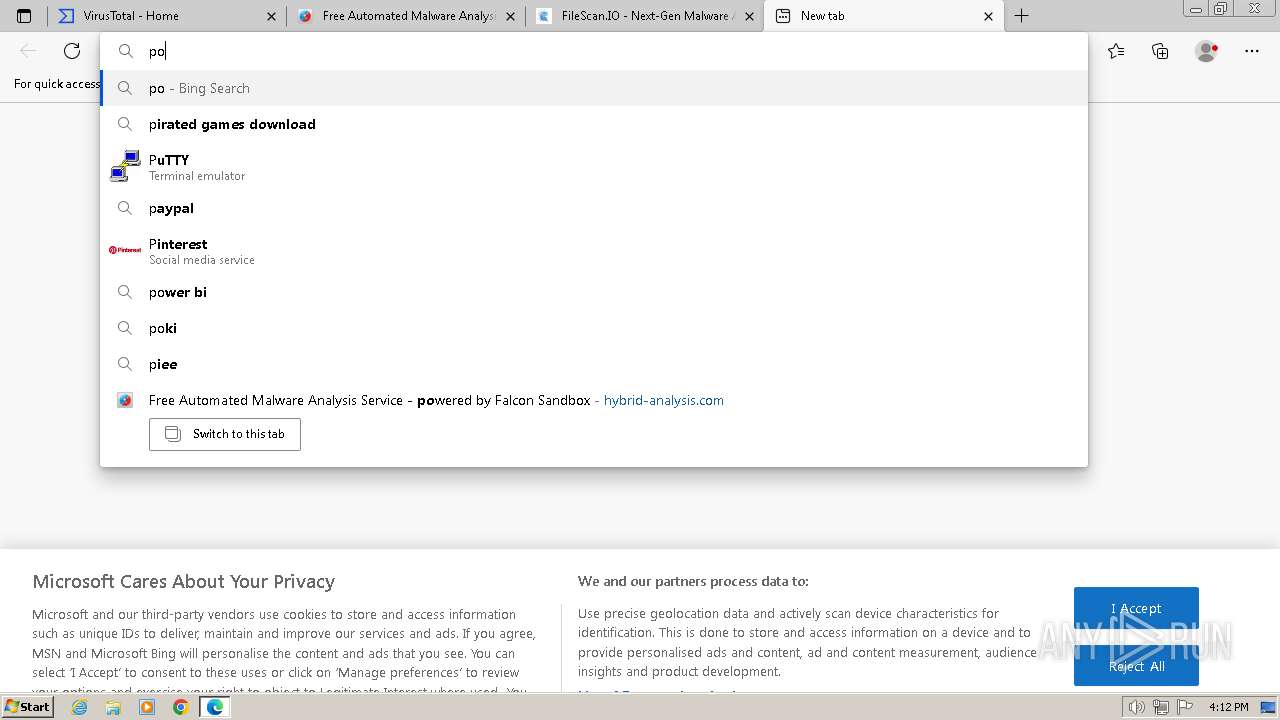Viewport: 1280px width, 720px height.
Task: Click search magnifier icon beside 'paypal'
Action: click(125, 208)
